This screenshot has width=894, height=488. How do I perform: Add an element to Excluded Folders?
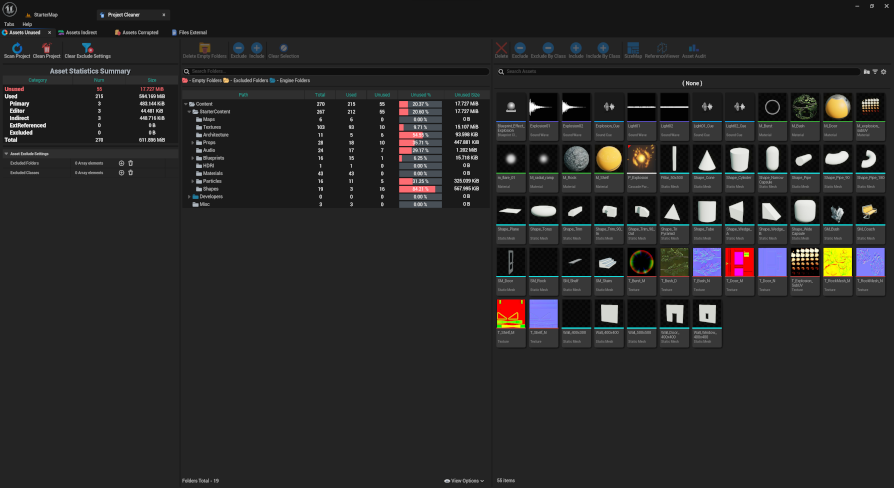coord(121,162)
